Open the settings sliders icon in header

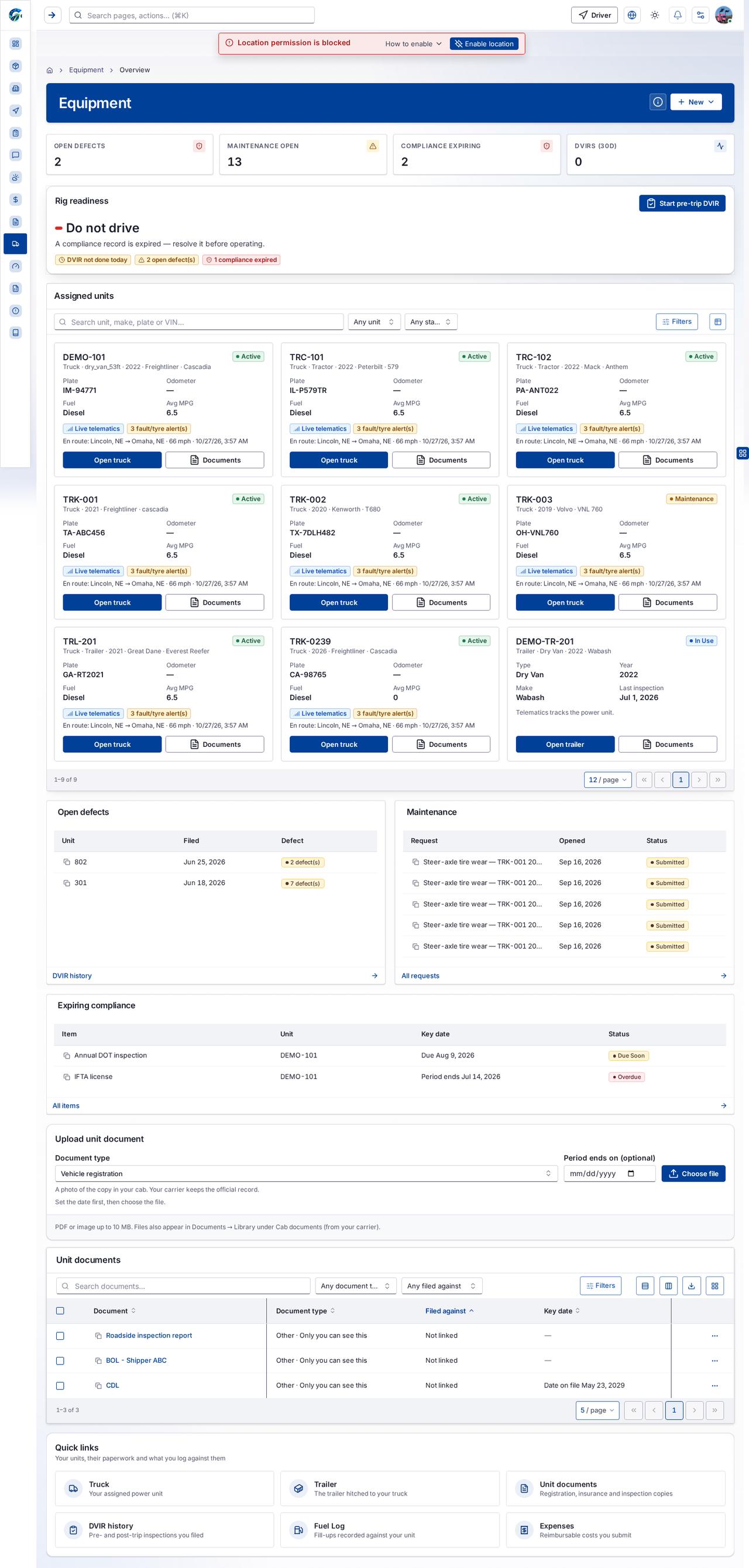point(700,15)
